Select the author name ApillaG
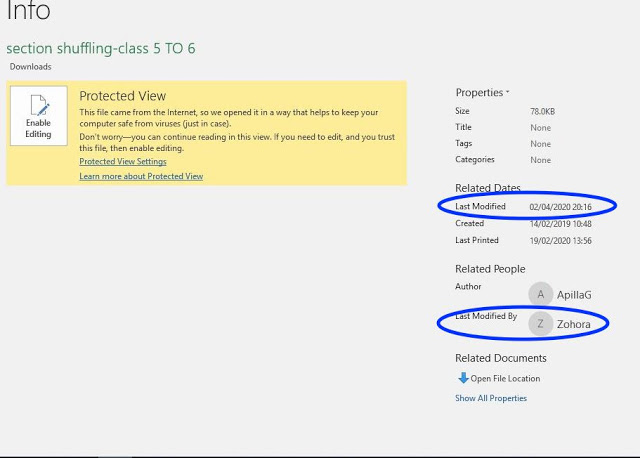Viewport: 640px width, 458px height. click(x=574, y=294)
